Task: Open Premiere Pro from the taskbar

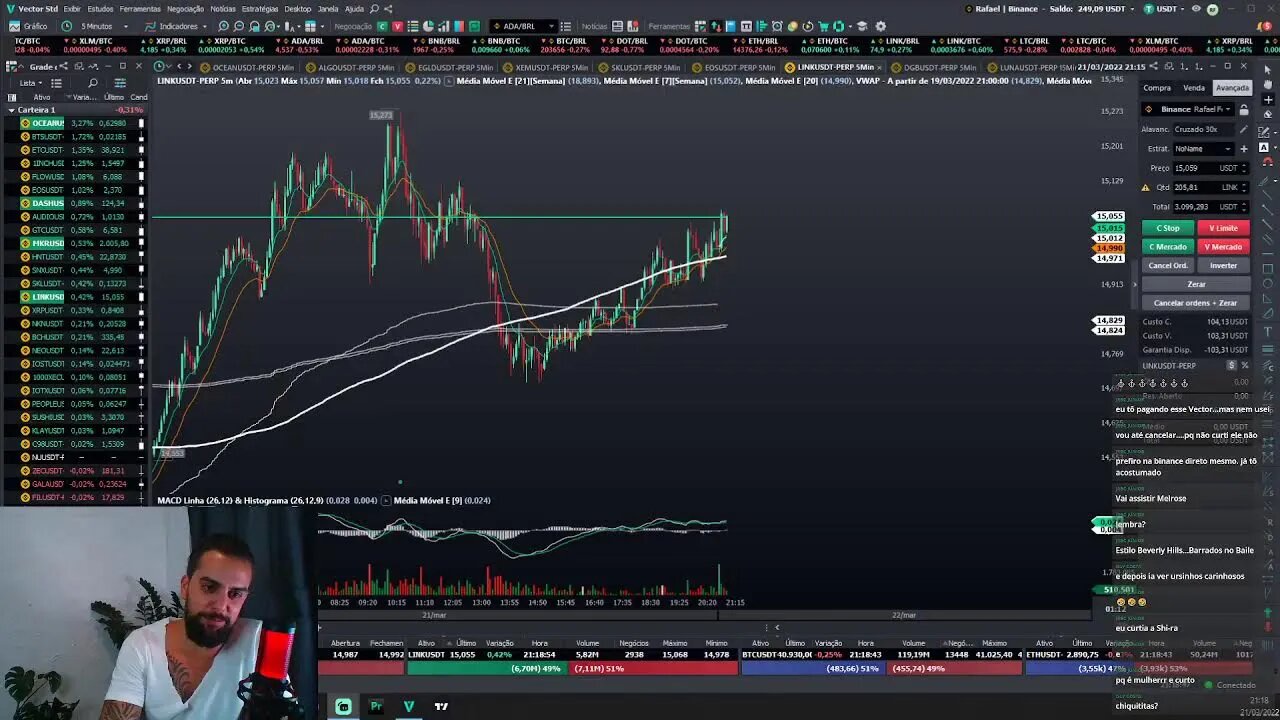Action: pos(376,706)
